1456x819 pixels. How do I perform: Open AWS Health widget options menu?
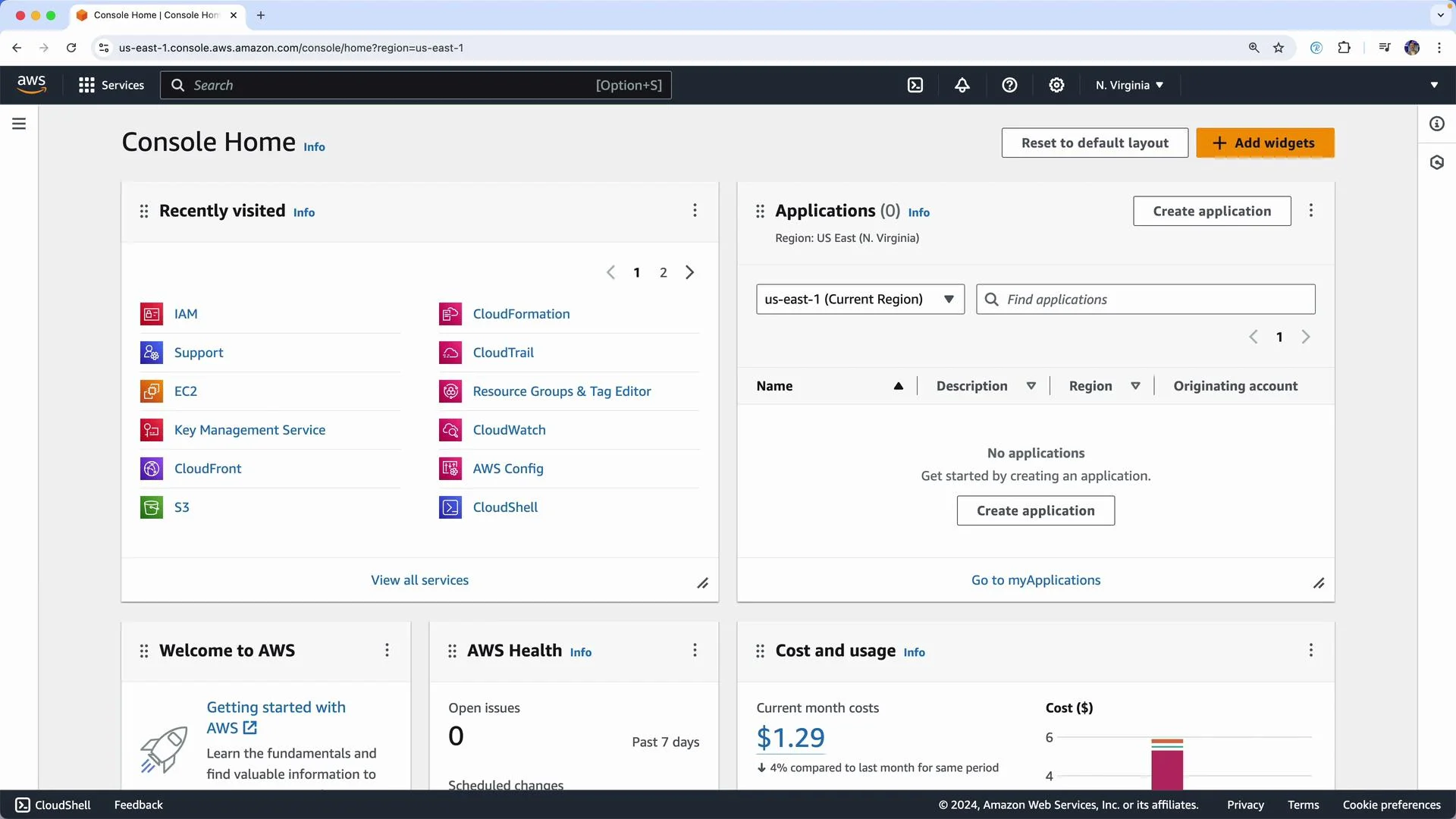(x=695, y=650)
